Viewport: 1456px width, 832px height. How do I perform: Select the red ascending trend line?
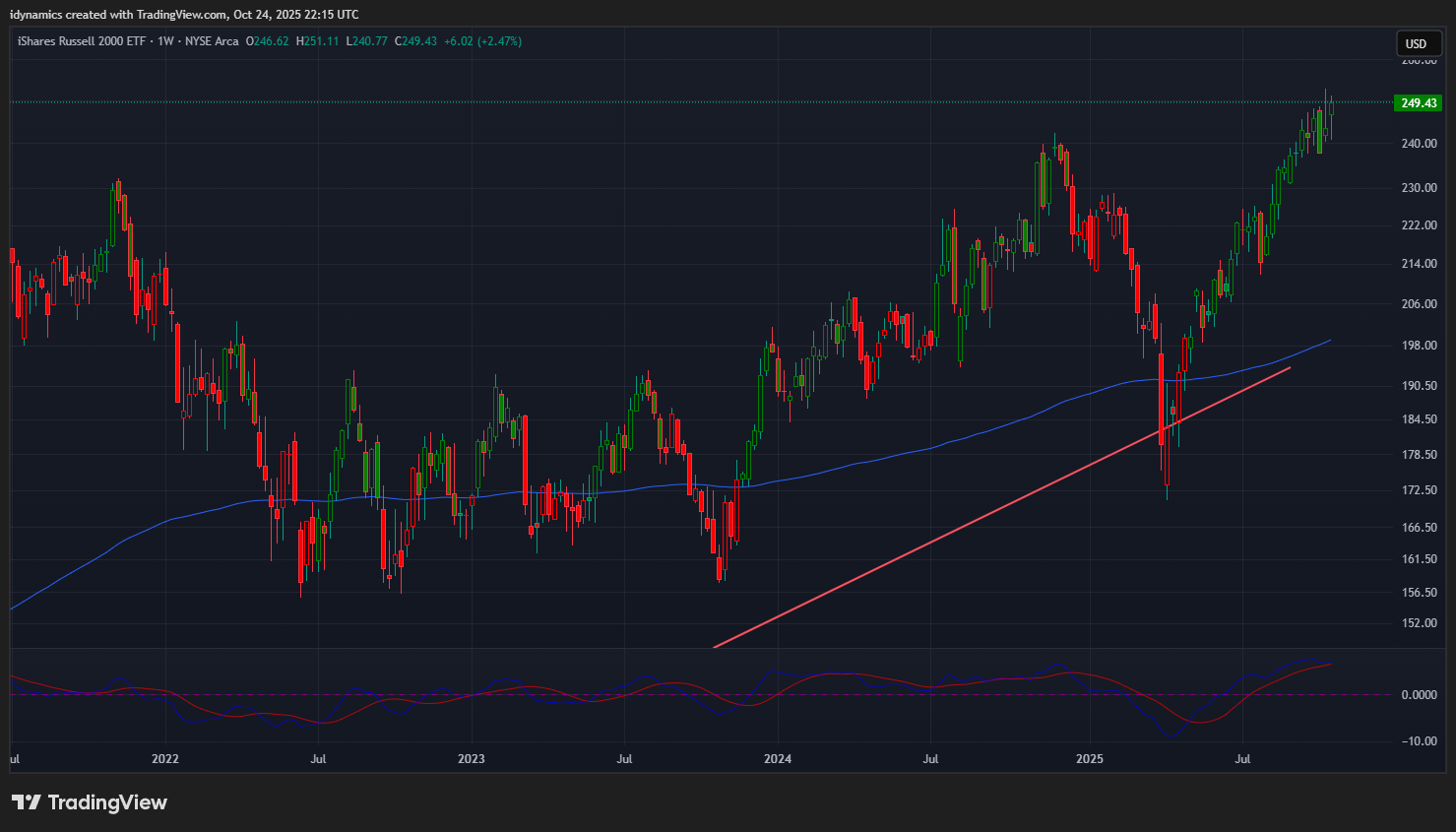pyautogui.click(x=984, y=512)
